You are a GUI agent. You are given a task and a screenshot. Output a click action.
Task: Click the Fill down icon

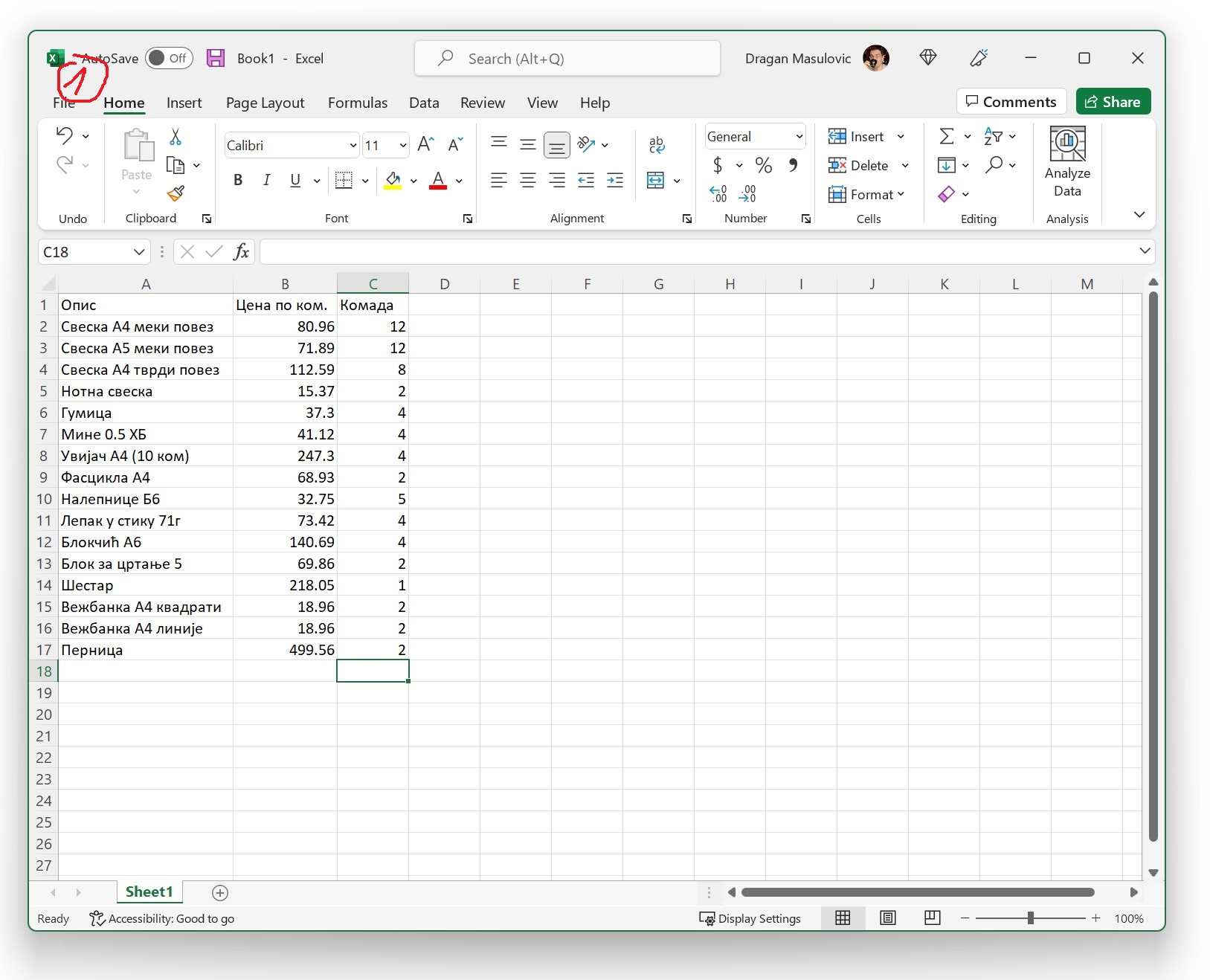[947, 165]
